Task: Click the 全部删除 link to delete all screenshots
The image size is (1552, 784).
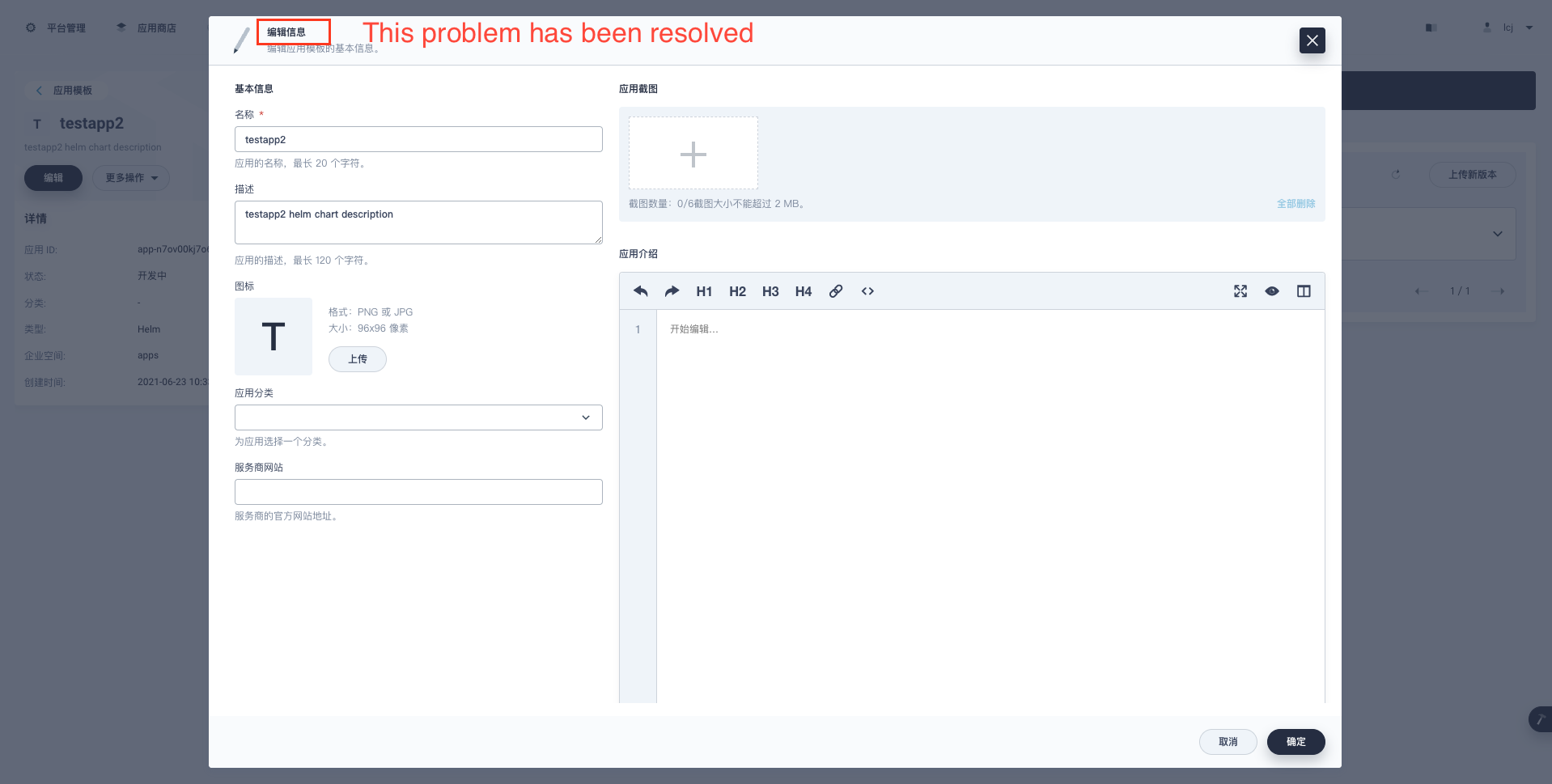Action: click(1295, 204)
